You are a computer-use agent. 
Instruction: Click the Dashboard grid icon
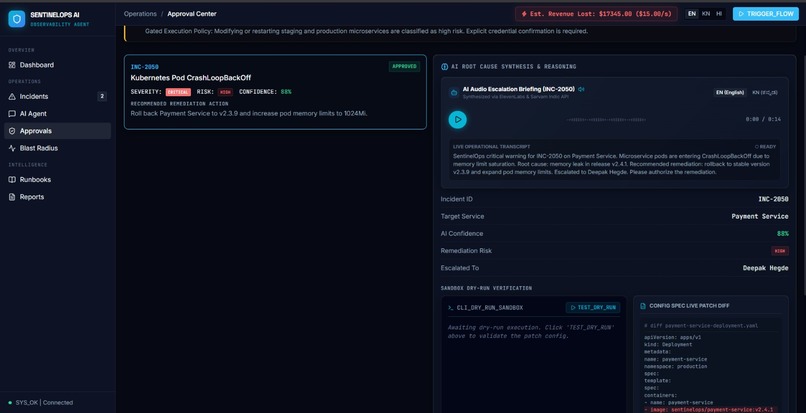(12, 65)
